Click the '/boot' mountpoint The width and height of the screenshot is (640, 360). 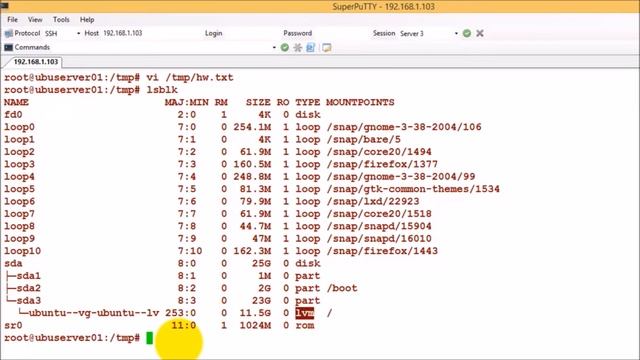coord(342,288)
